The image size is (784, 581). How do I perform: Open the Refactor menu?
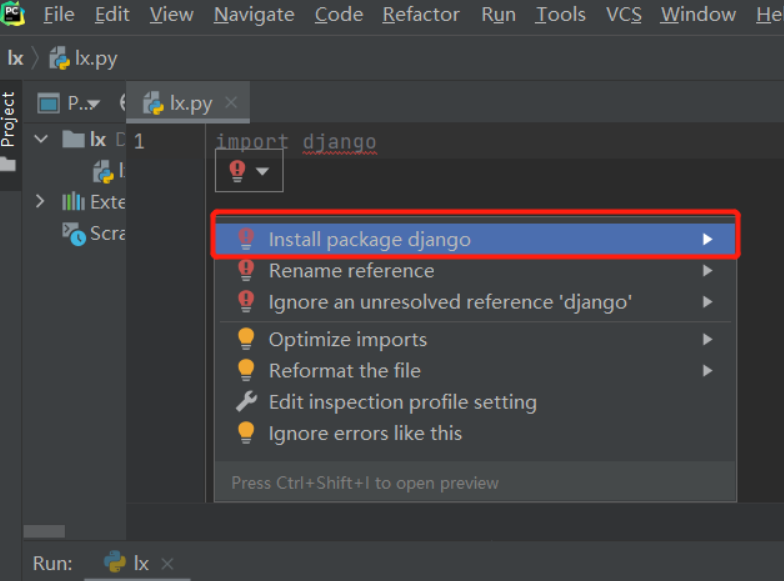coord(421,14)
